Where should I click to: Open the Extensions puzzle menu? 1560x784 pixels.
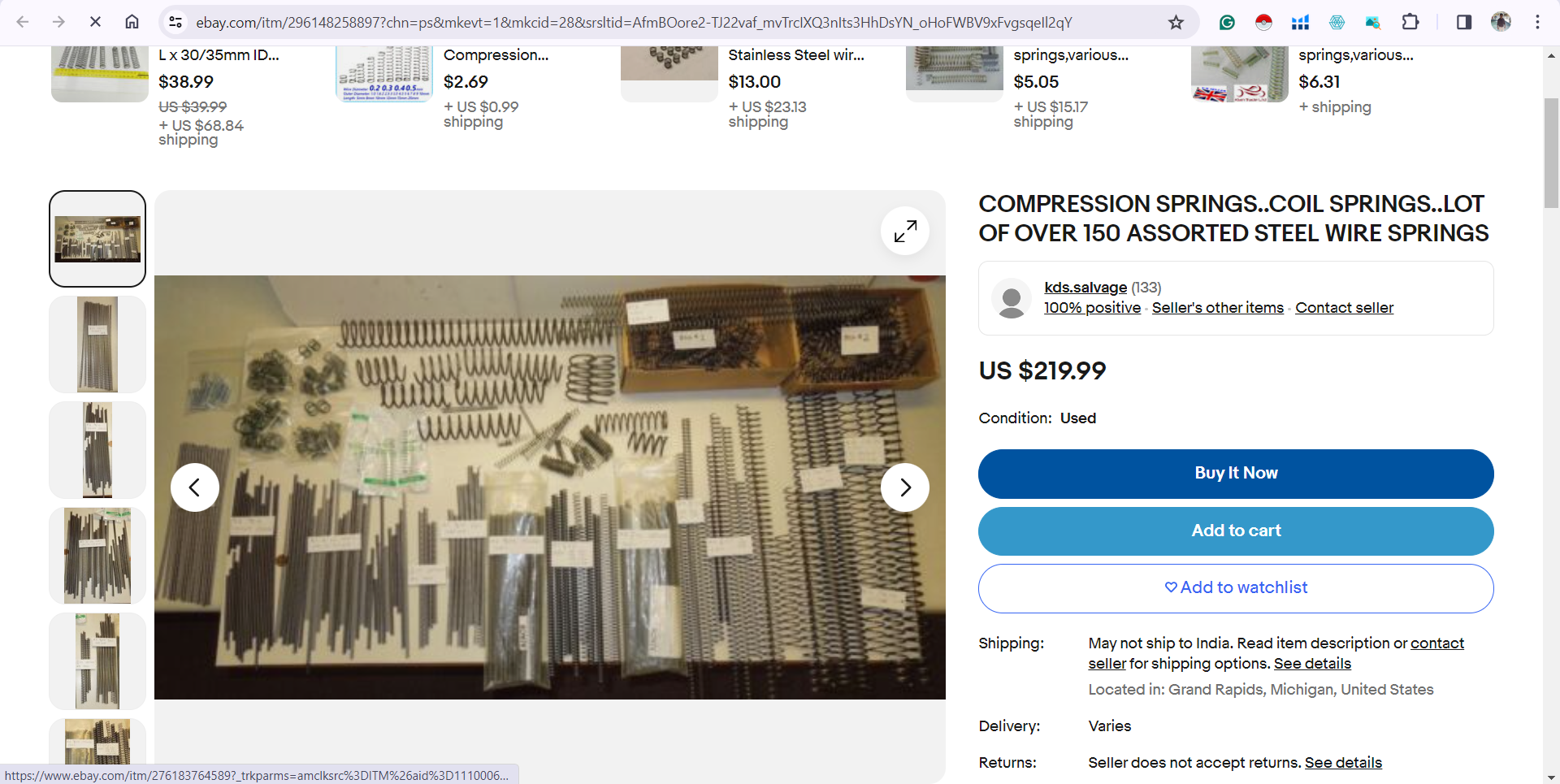tap(1410, 22)
